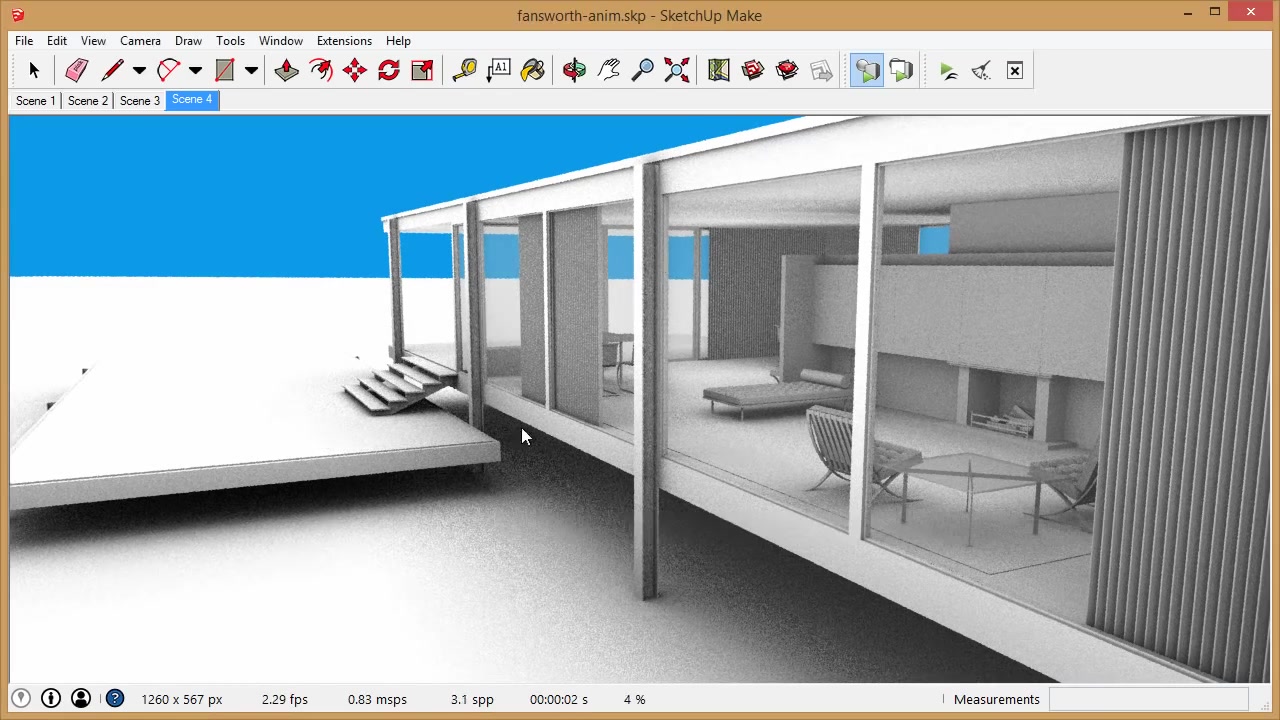This screenshot has height=720, width=1280.
Task: Click the 0.83 msps status value
Action: coord(377,700)
